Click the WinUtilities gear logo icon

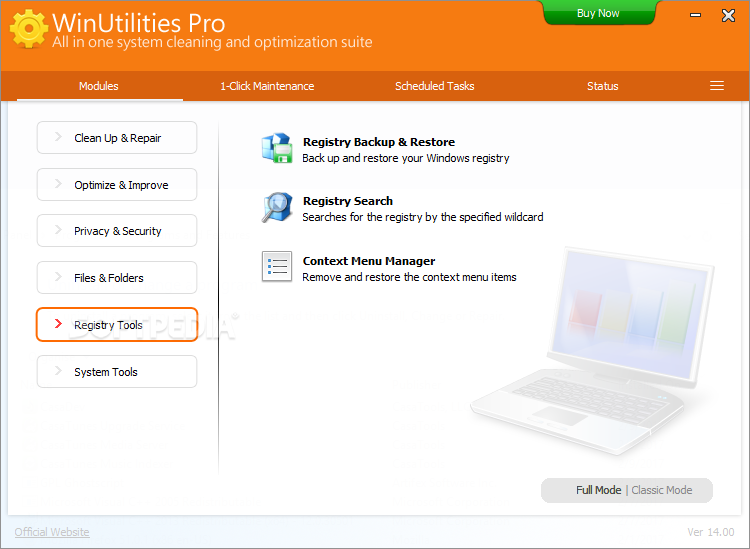pyautogui.click(x=29, y=29)
